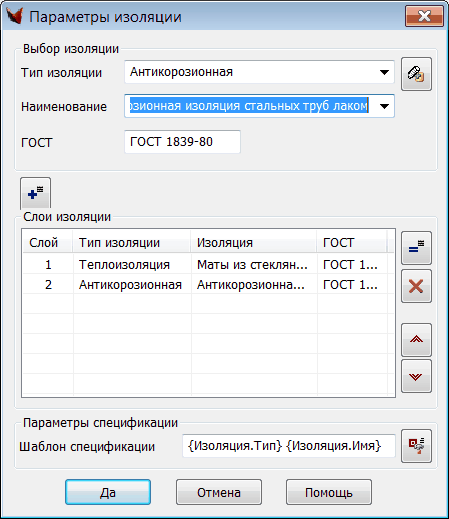Click the application logo in title bar
Image resolution: width=449 pixels, height=519 pixels.
[x=15, y=16]
